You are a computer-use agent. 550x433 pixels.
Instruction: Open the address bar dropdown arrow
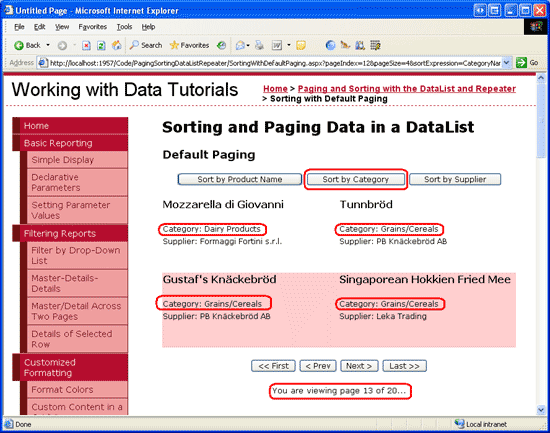pos(507,63)
